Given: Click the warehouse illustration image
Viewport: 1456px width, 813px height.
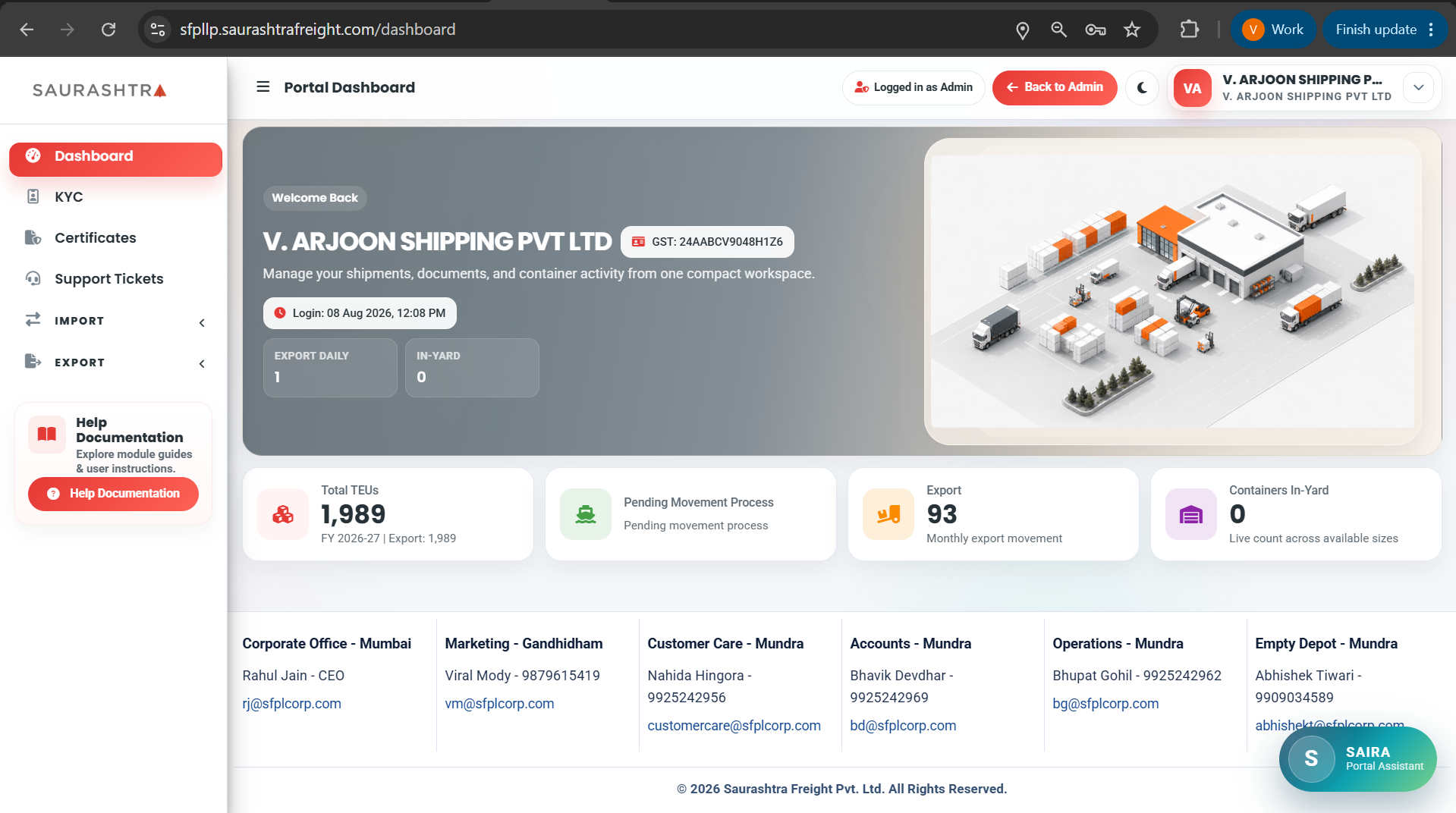Looking at the screenshot, I should click(x=1172, y=291).
